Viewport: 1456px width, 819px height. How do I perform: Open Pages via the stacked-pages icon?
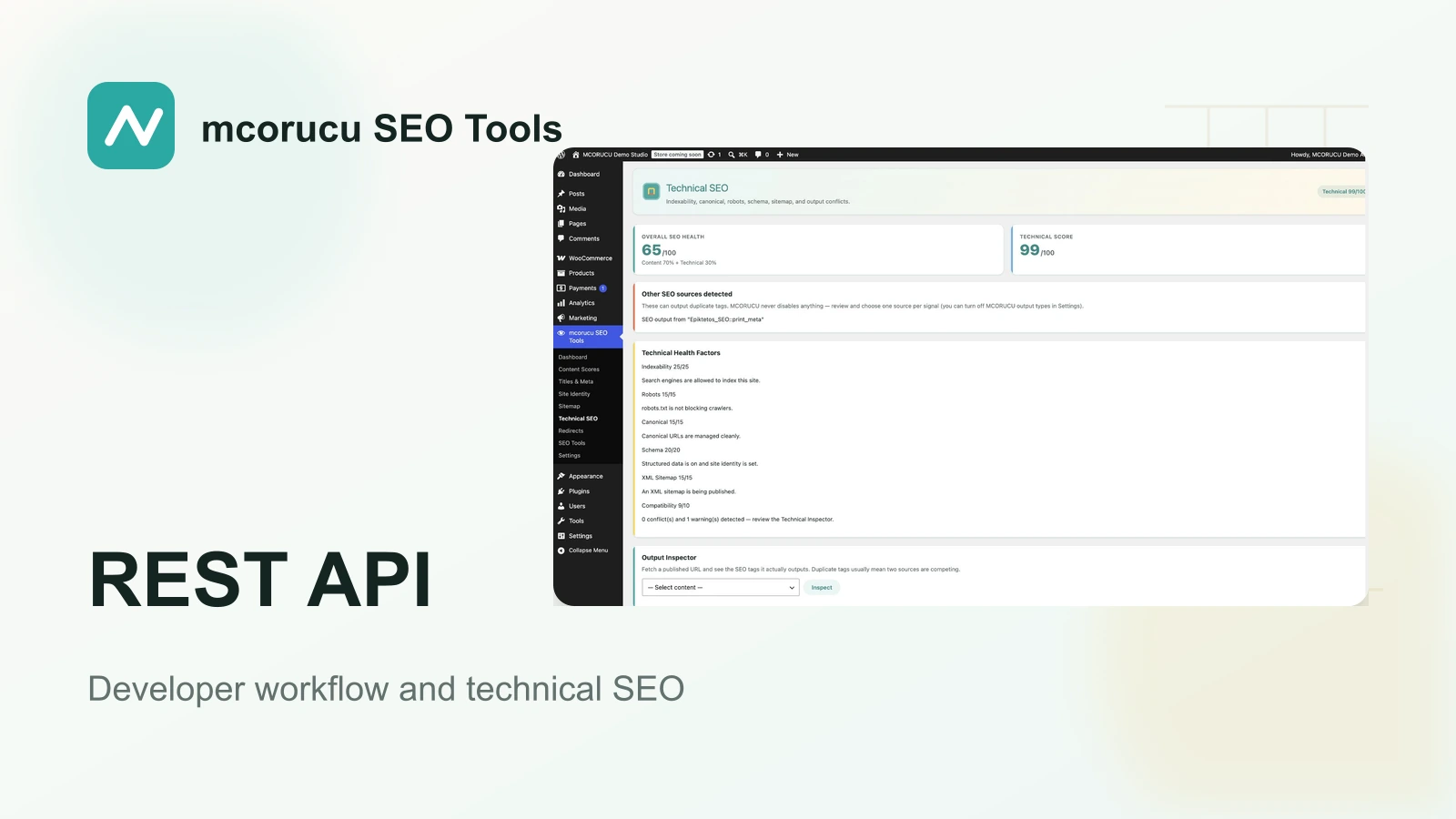click(561, 224)
